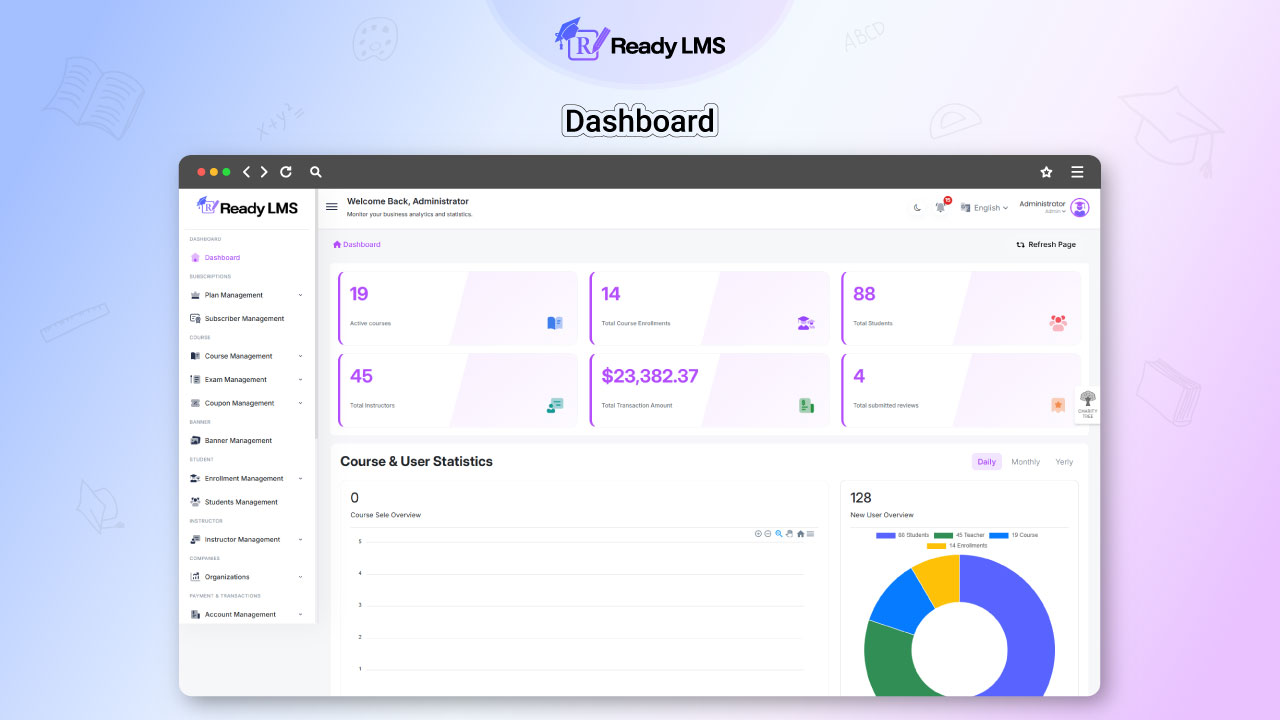Expand the Plan Management submenu chevron
Image resolution: width=1280 pixels, height=720 pixels.
pos(300,295)
